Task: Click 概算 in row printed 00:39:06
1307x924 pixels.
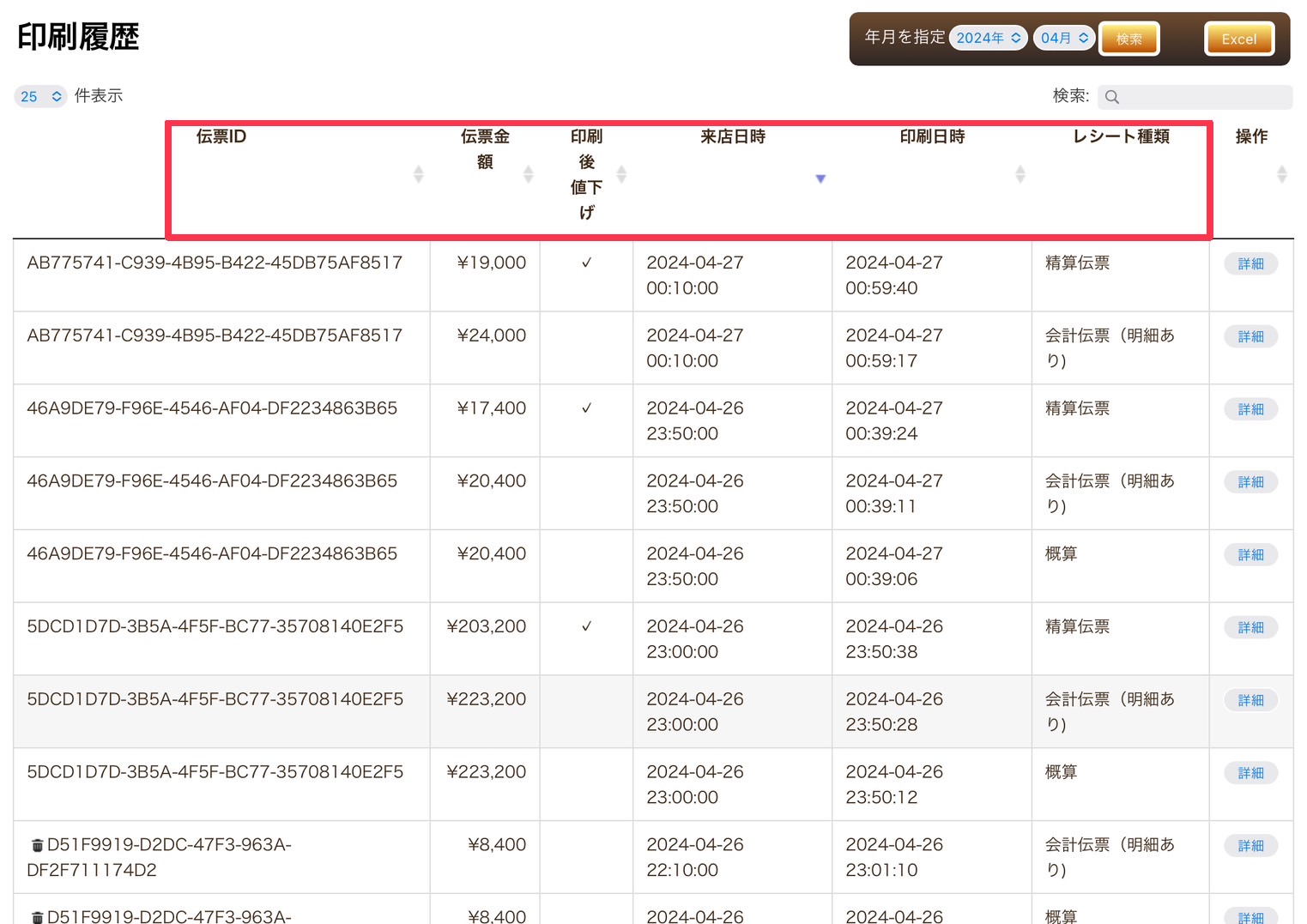Action: click(1061, 554)
